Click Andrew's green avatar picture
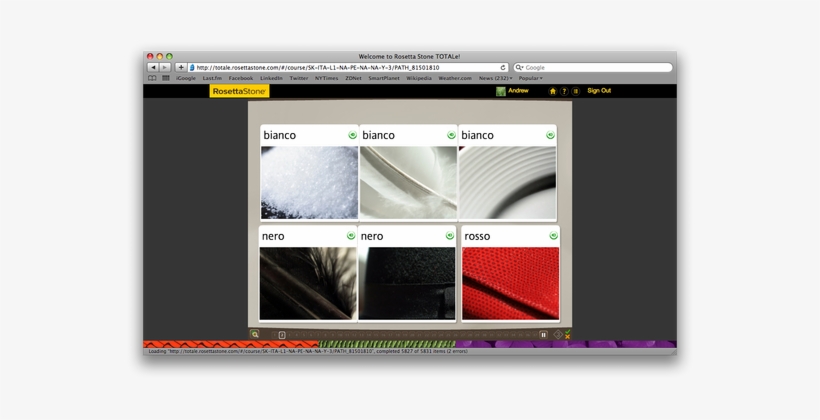This screenshot has height=420, width=820. [501, 92]
